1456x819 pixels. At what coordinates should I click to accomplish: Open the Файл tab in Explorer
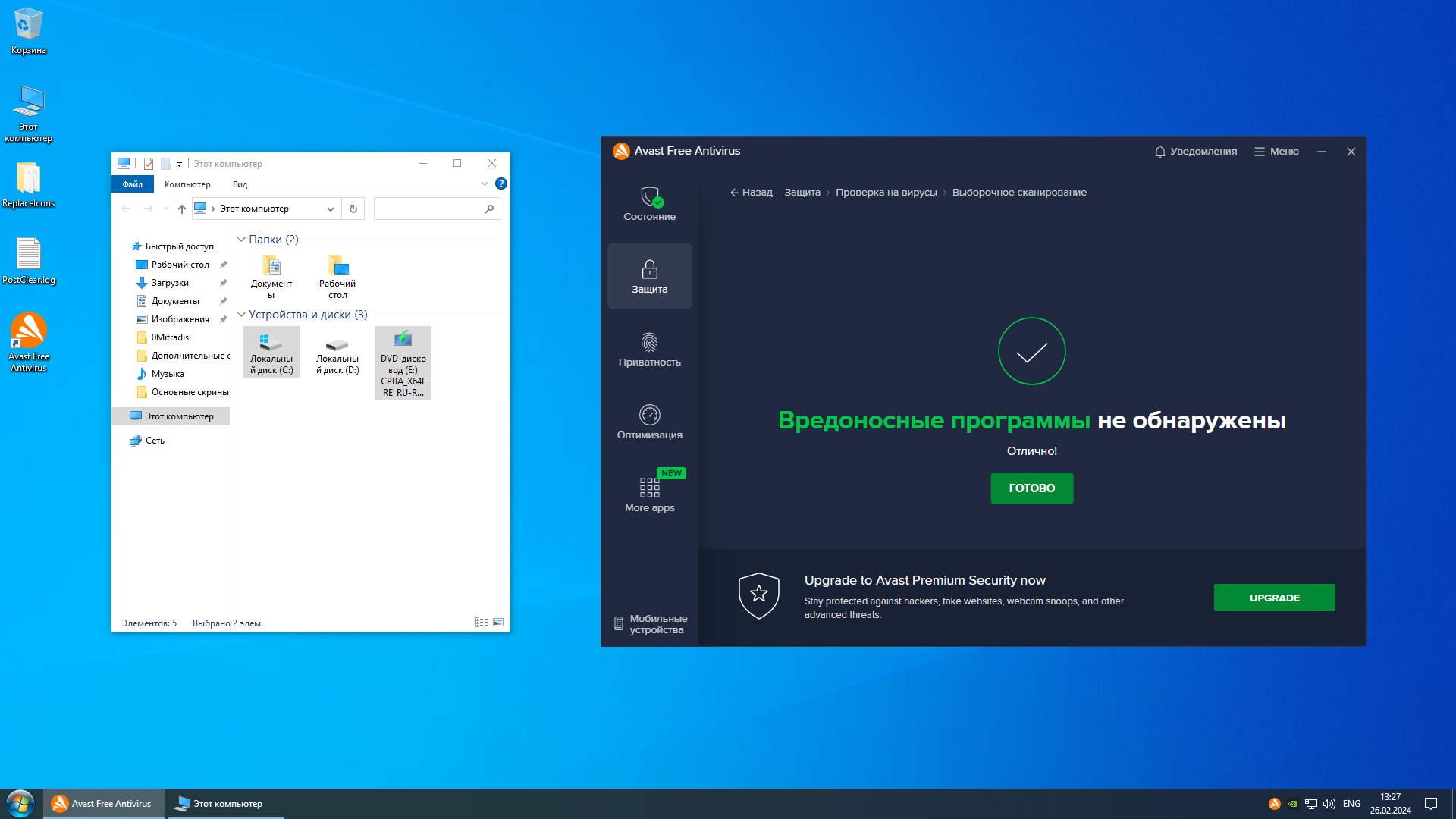(x=132, y=184)
